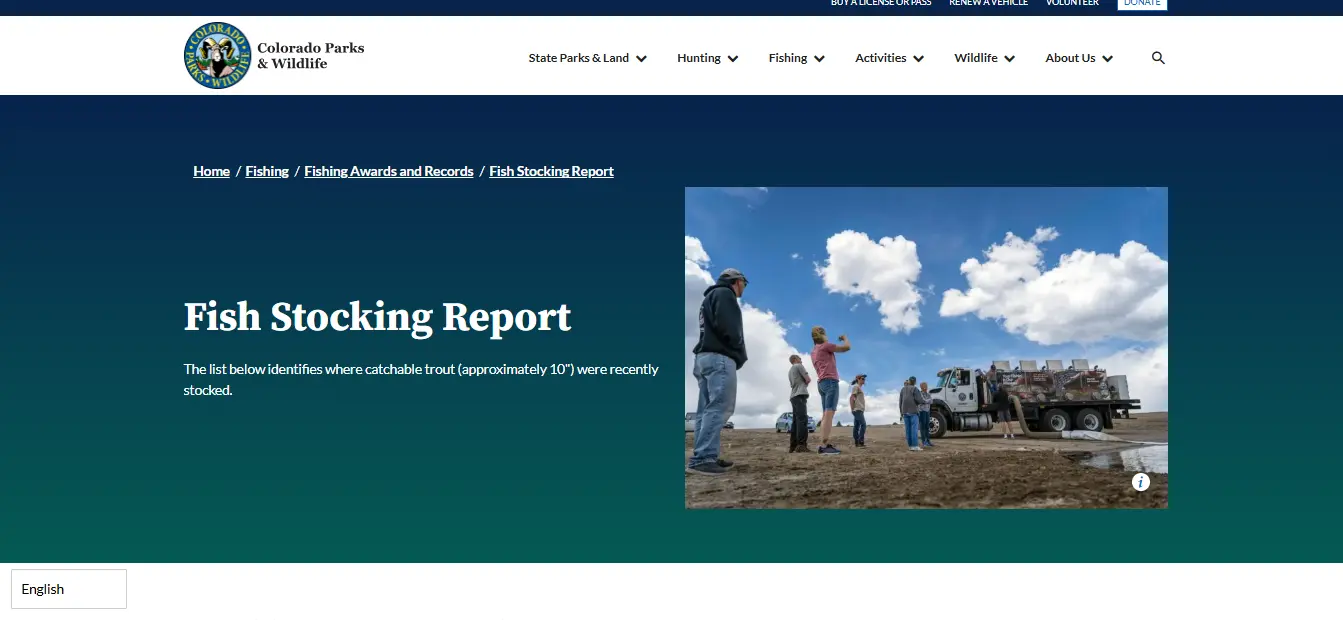Open the About Us menu
The height and width of the screenshot is (620, 1343).
(1080, 58)
